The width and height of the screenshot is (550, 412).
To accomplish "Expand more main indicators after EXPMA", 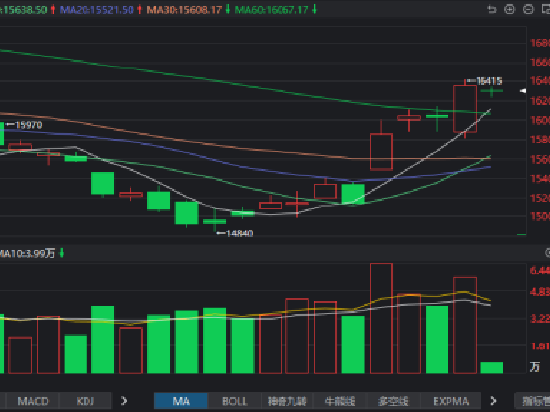I will point(493,400).
